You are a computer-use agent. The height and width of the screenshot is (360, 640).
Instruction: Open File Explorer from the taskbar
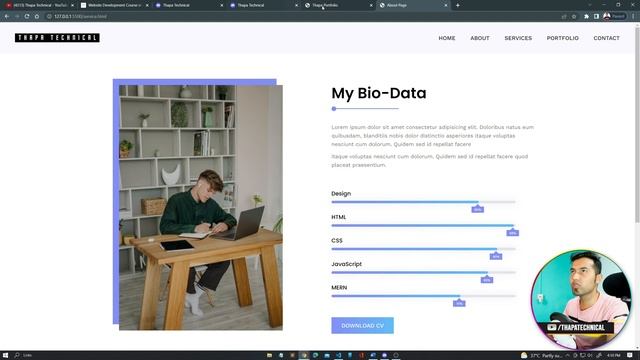269,356
